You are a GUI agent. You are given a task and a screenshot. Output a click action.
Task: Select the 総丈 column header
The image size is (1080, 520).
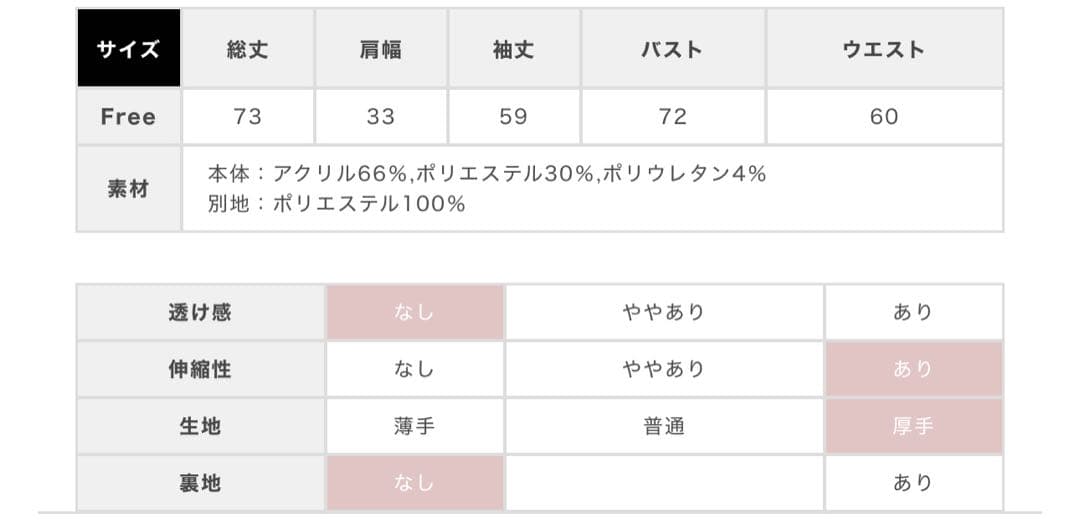tap(247, 49)
